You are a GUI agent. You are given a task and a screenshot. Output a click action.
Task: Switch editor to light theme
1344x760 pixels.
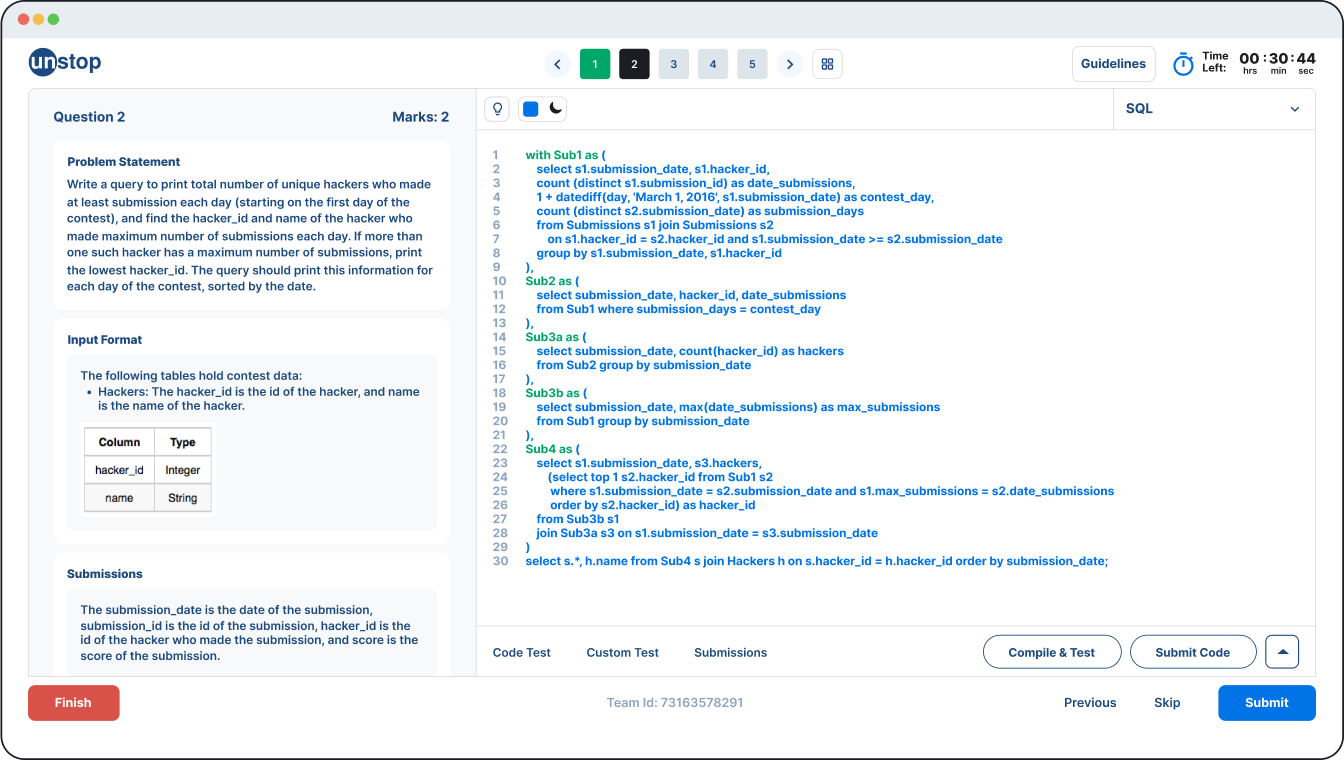tap(531, 109)
